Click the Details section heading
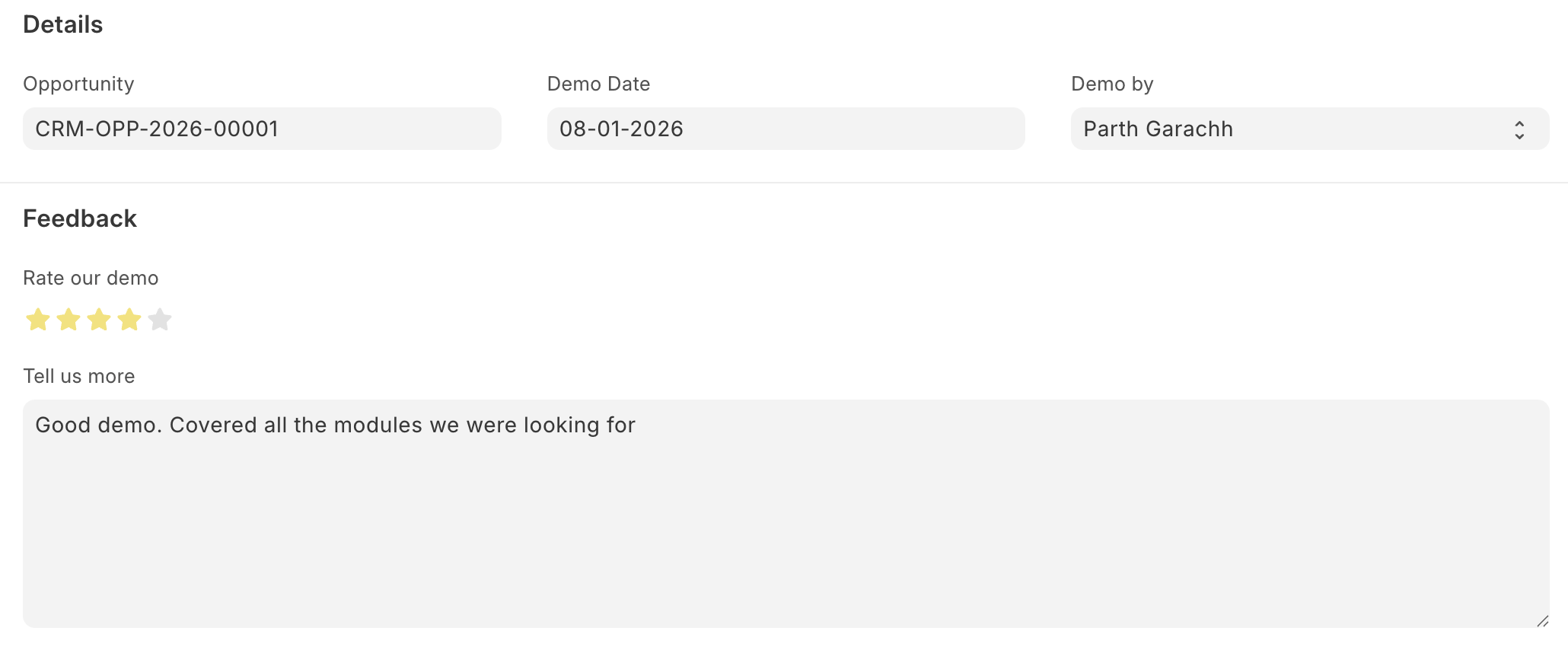 tap(63, 25)
